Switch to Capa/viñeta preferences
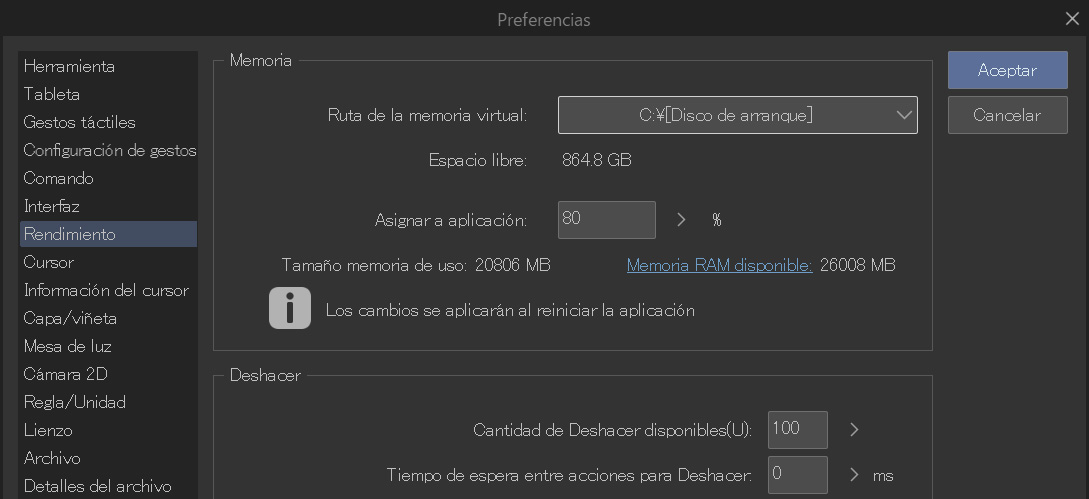The image size is (1089, 499). point(70,319)
